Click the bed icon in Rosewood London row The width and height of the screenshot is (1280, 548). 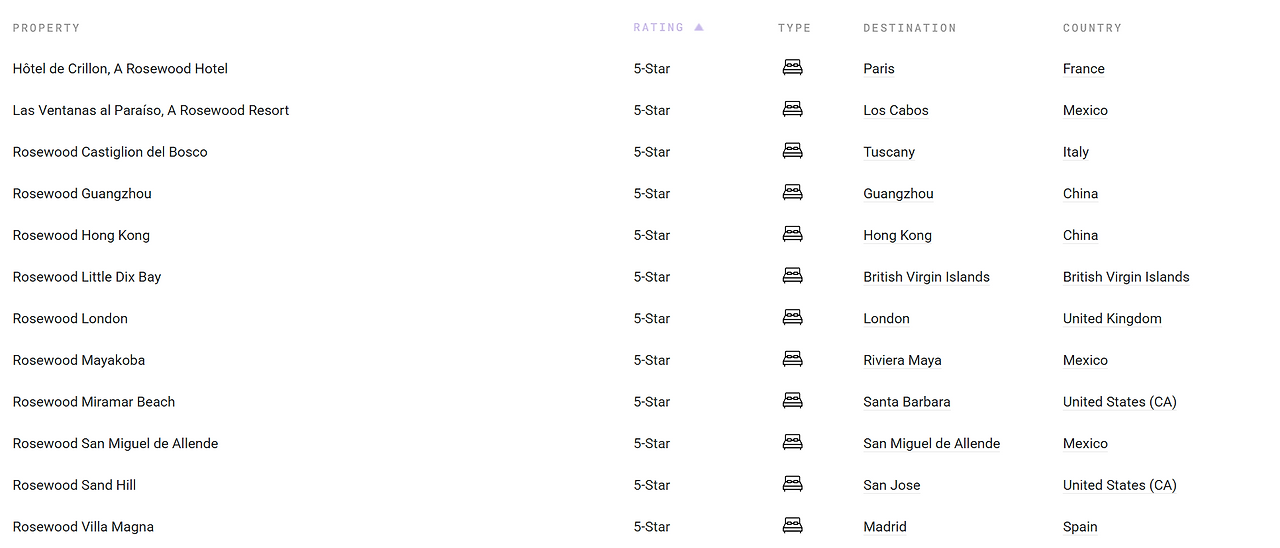792,318
